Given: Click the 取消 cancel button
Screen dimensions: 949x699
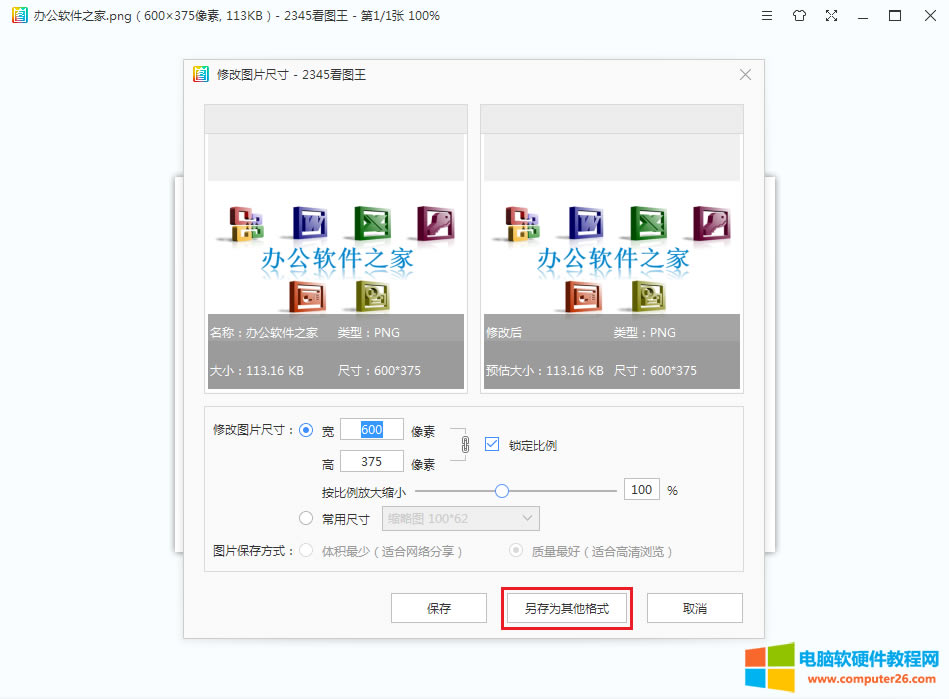Looking at the screenshot, I should (x=694, y=607).
